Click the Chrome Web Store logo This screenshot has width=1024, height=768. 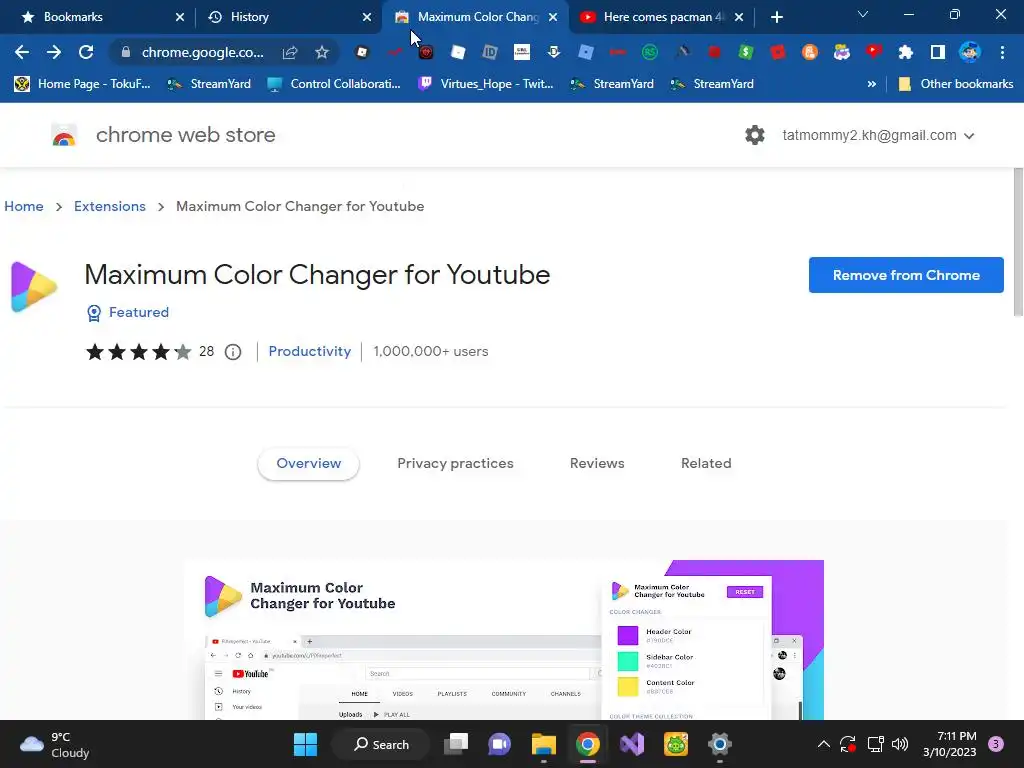tap(64, 135)
